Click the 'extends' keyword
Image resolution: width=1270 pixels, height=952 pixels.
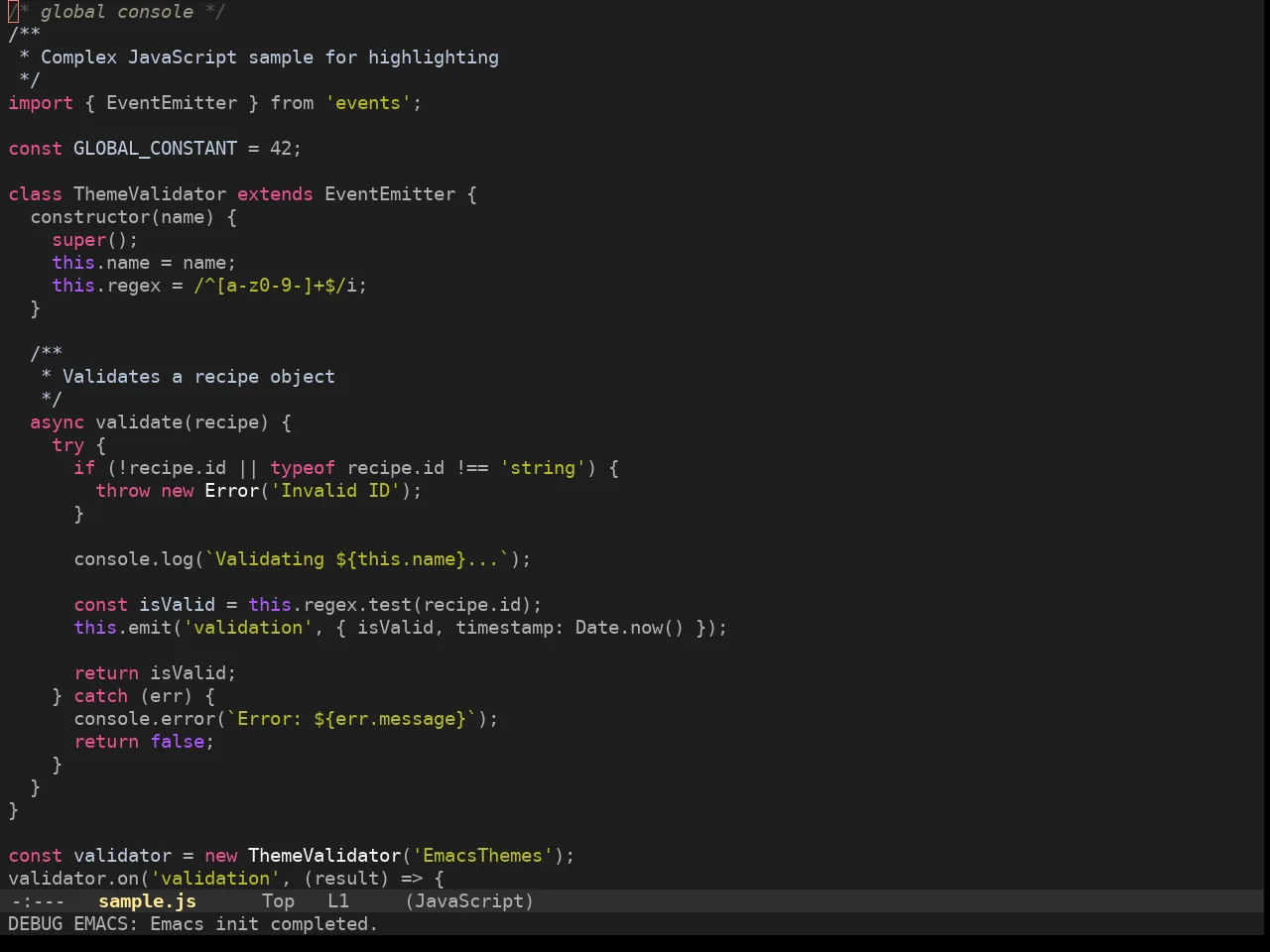coord(275,194)
